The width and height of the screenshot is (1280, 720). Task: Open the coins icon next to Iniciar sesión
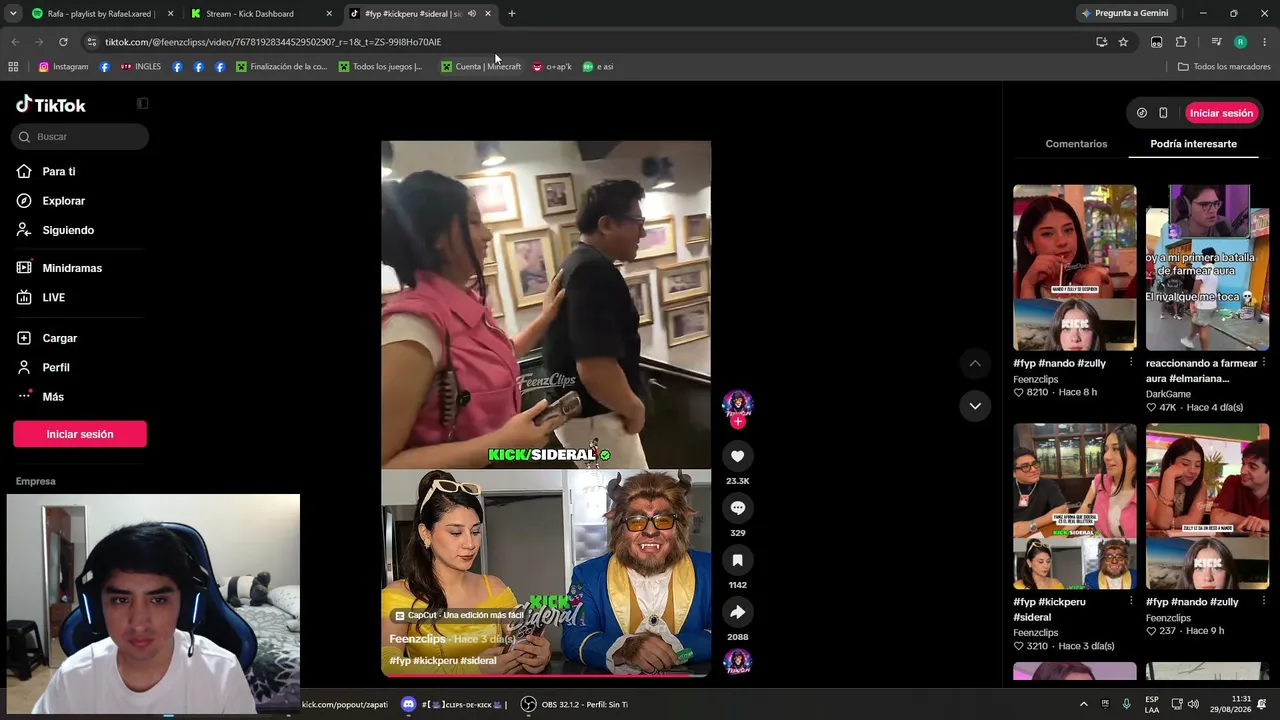(1142, 113)
